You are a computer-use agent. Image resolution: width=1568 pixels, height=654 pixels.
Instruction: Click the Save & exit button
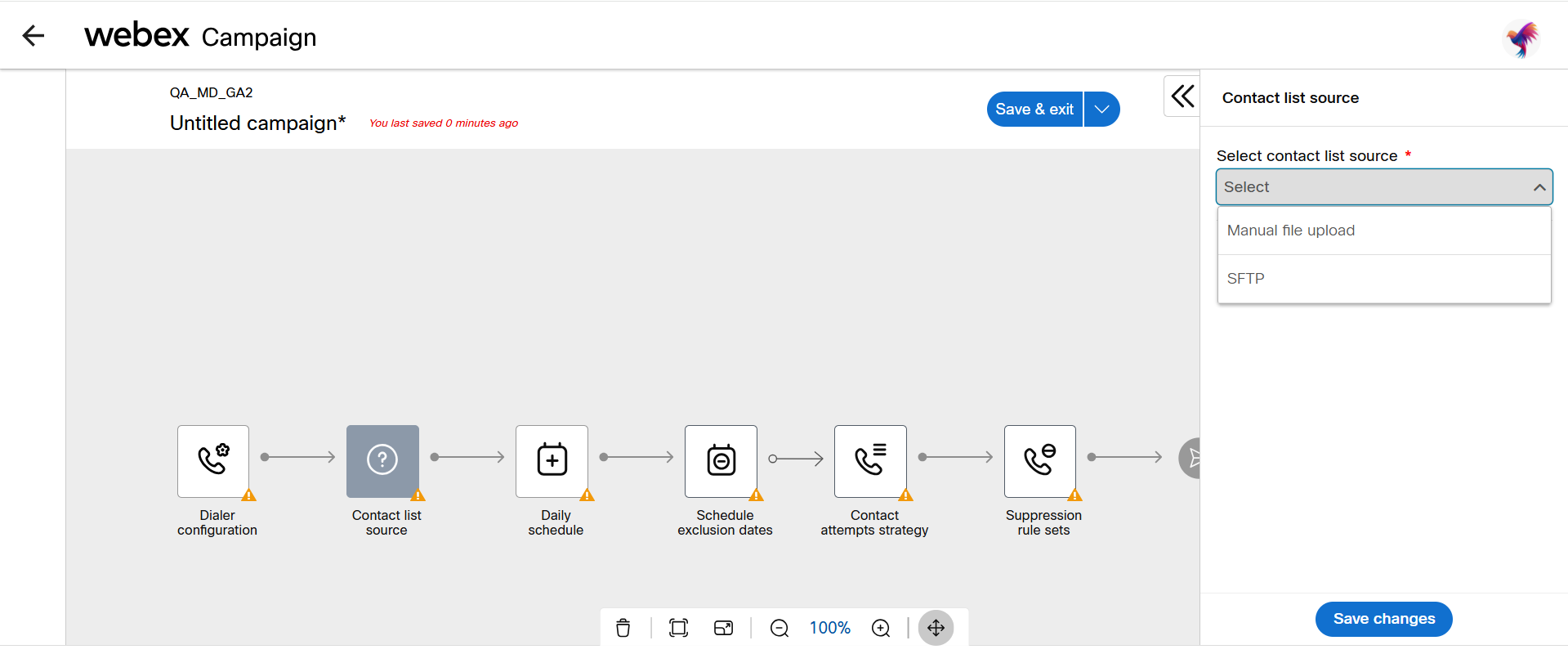pyautogui.click(x=1034, y=110)
